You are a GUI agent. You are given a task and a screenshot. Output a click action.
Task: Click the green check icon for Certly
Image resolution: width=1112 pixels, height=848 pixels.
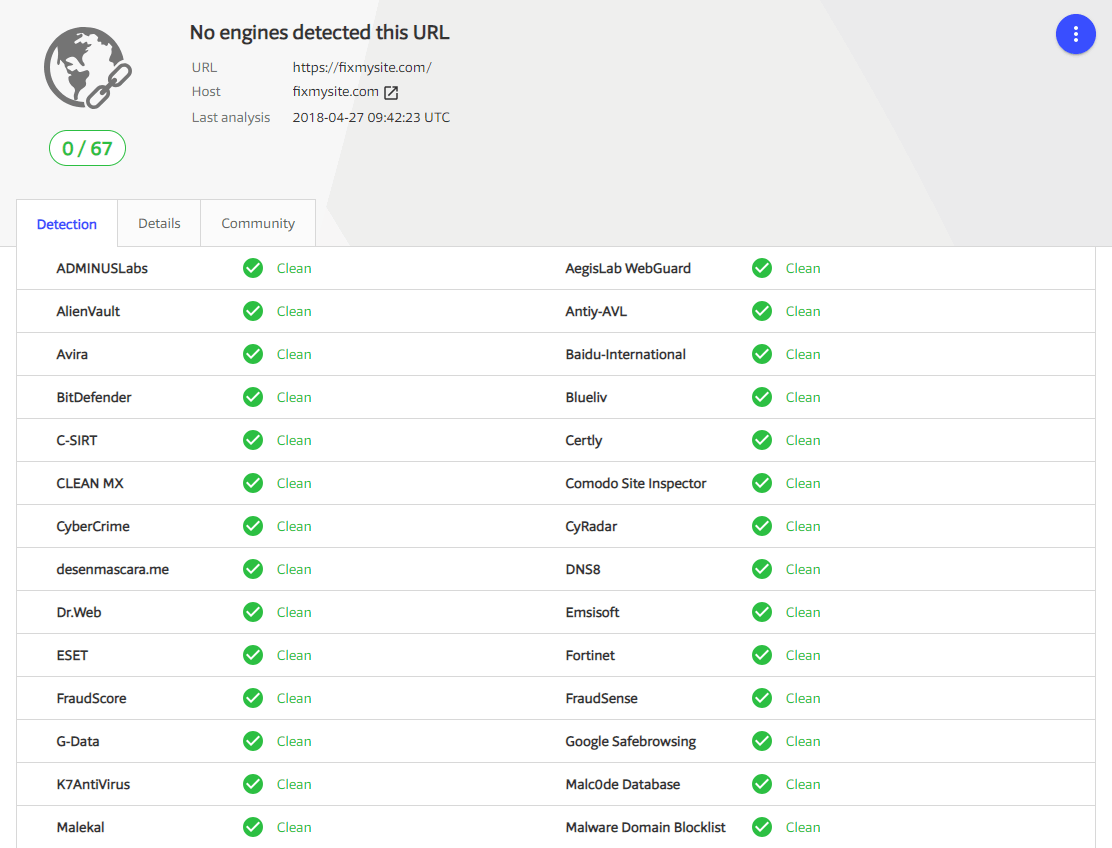pos(762,440)
